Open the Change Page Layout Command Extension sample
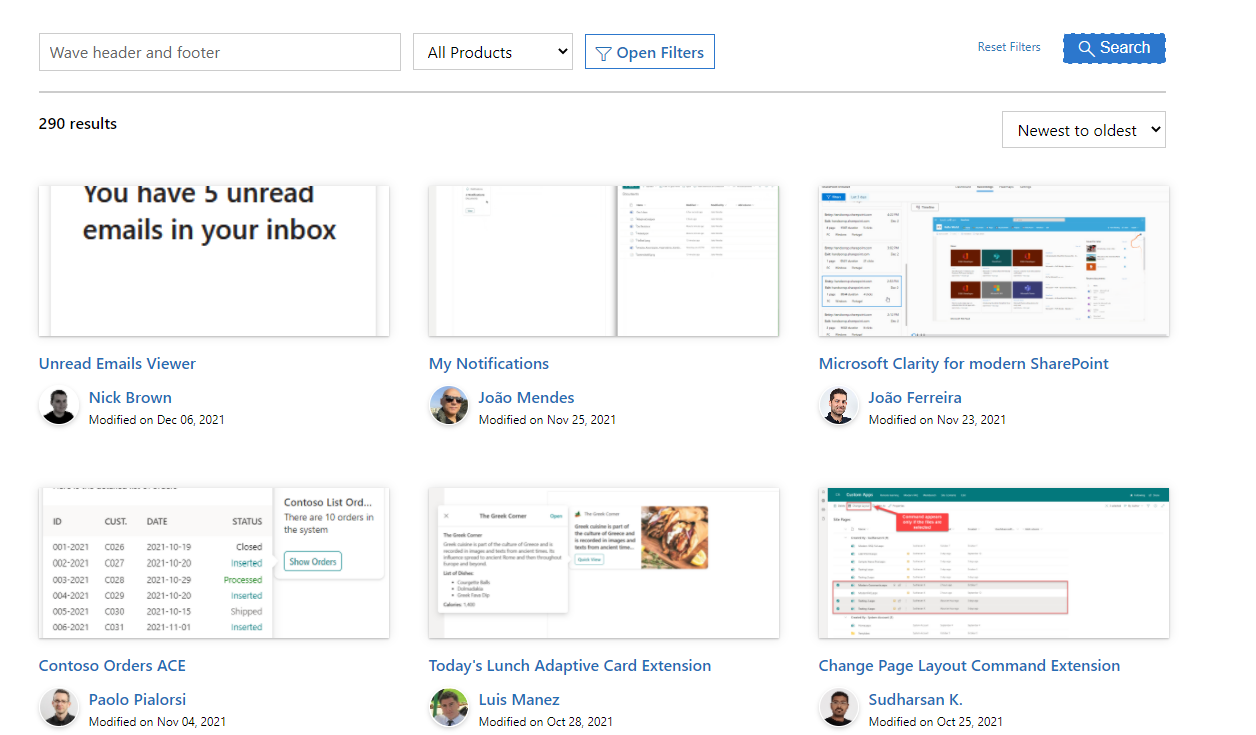This screenshot has height=735, width=1256. [x=969, y=665]
